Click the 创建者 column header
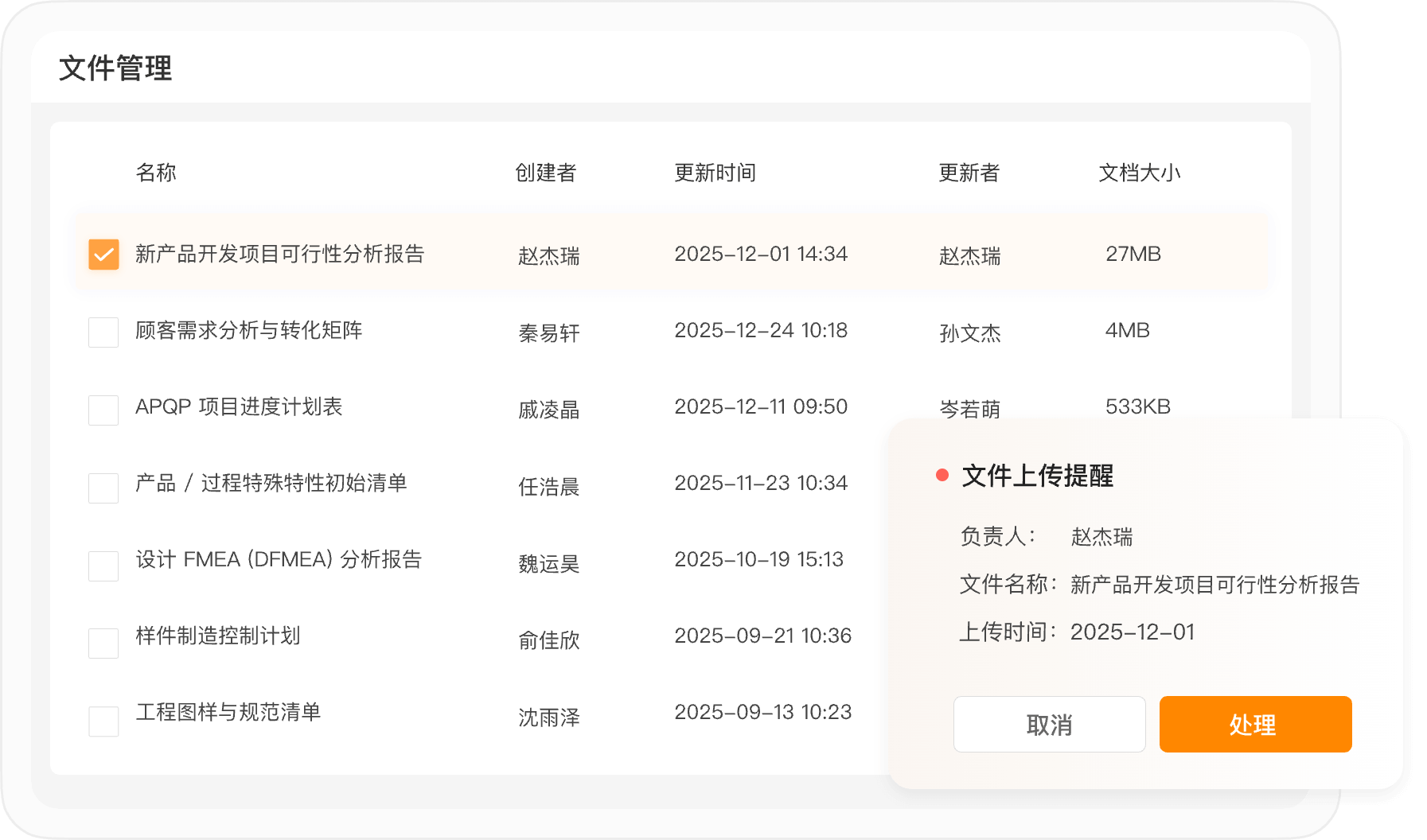This screenshot has width=1427, height=840. click(545, 173)
